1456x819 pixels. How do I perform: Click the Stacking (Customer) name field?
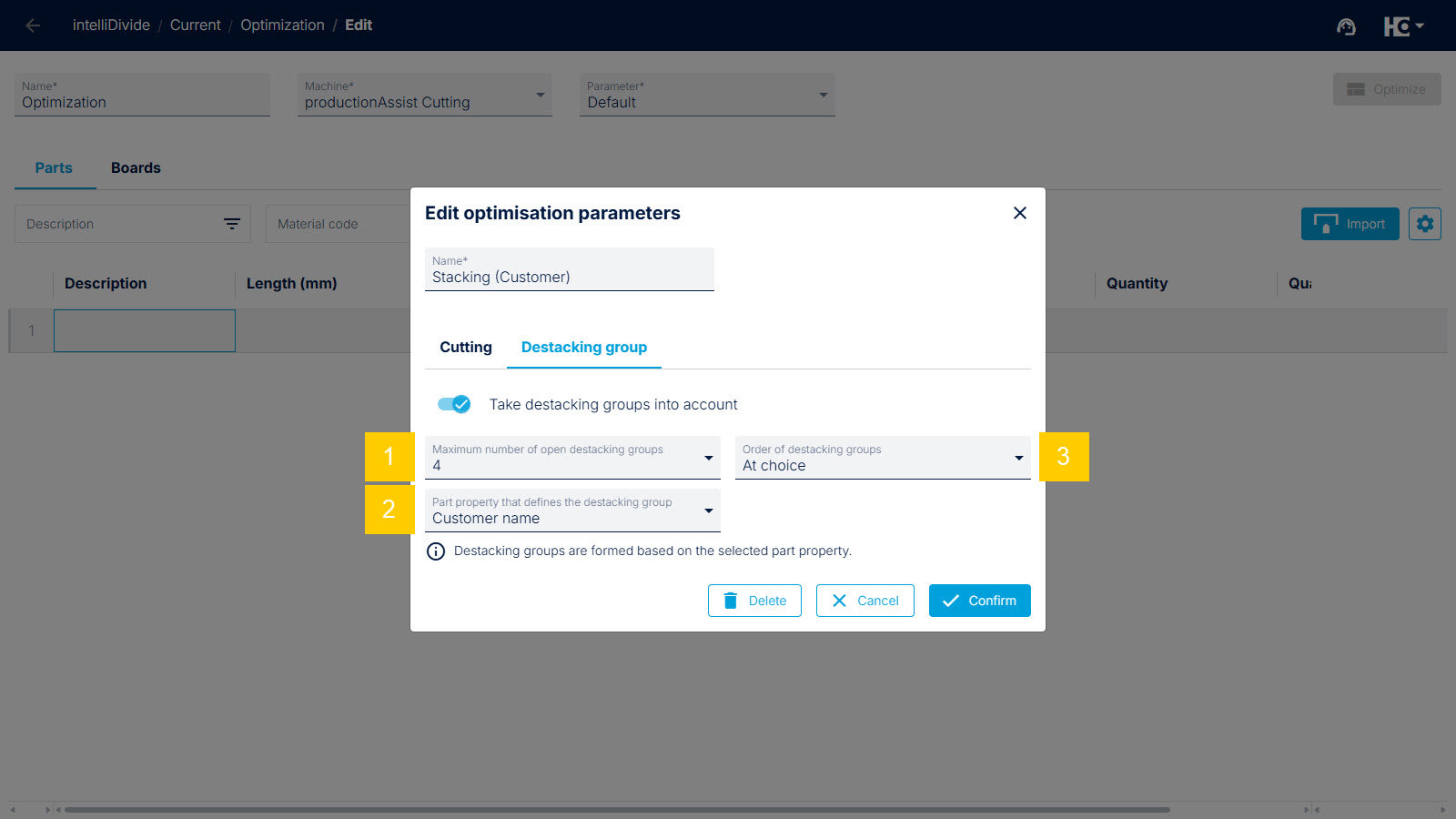point(570,269)
